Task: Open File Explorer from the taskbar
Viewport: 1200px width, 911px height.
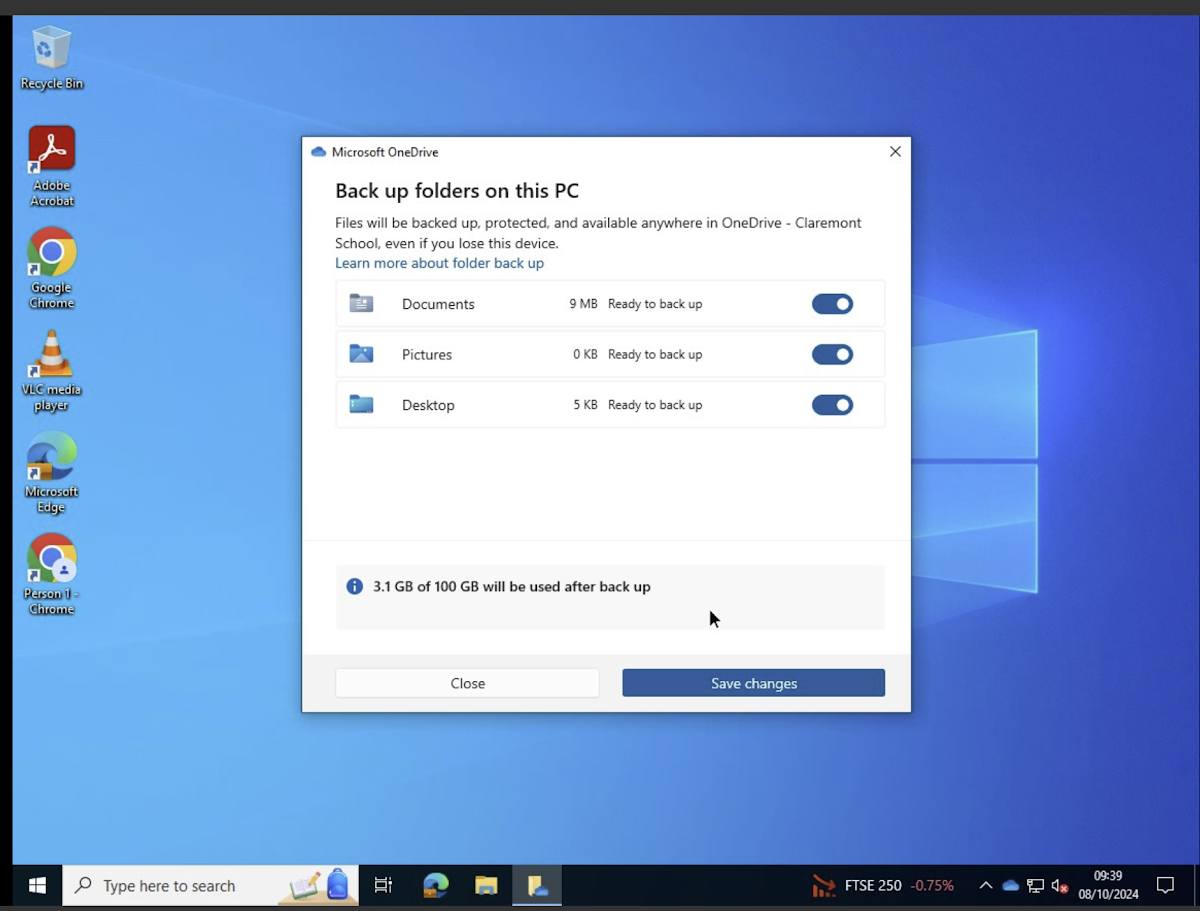Action: (487, 886)
